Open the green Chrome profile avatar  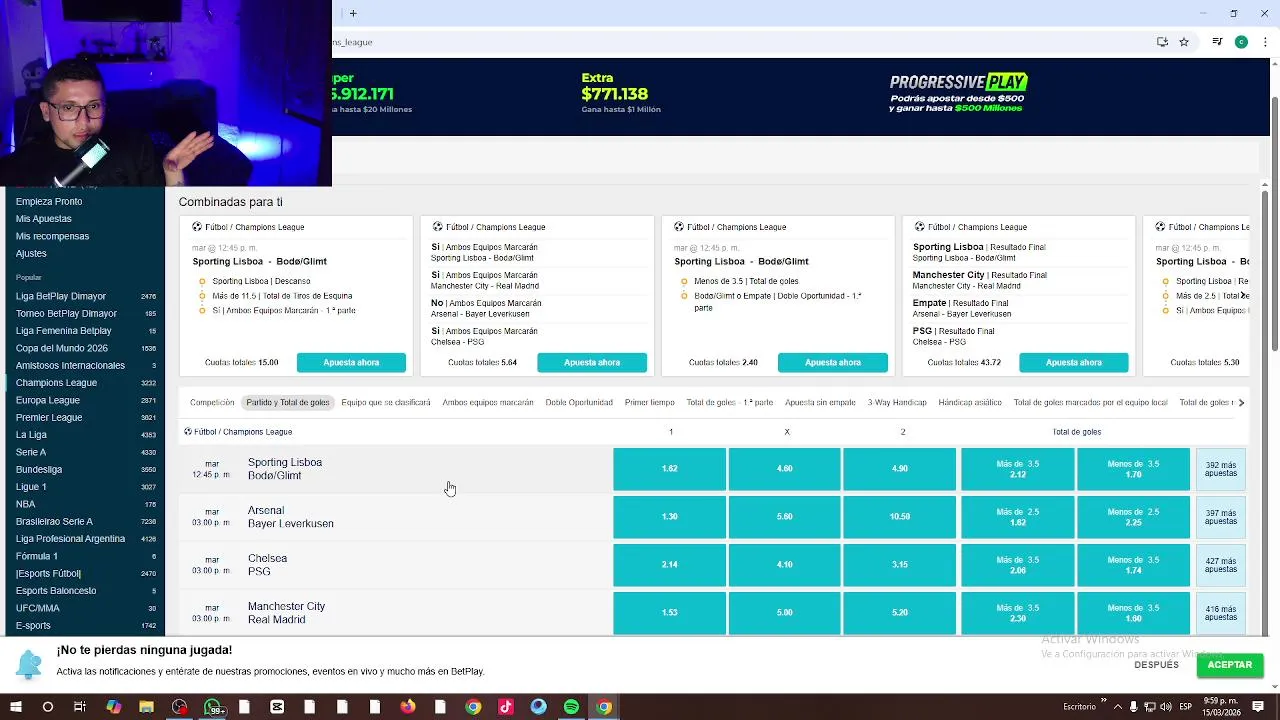click(x=1241, y=42)
